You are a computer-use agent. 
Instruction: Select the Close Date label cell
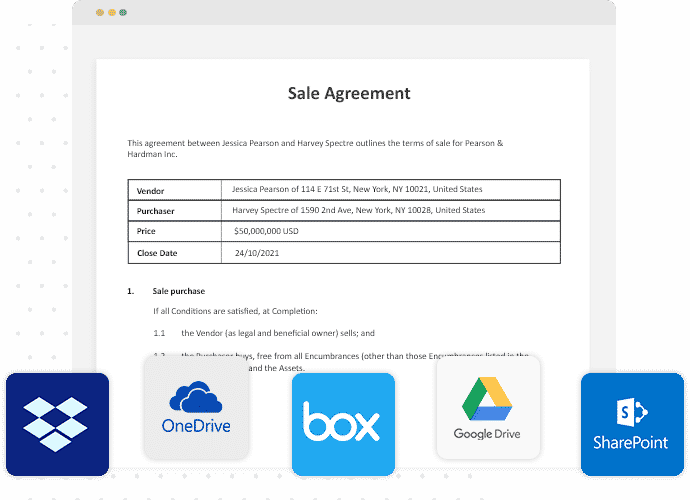175,253
